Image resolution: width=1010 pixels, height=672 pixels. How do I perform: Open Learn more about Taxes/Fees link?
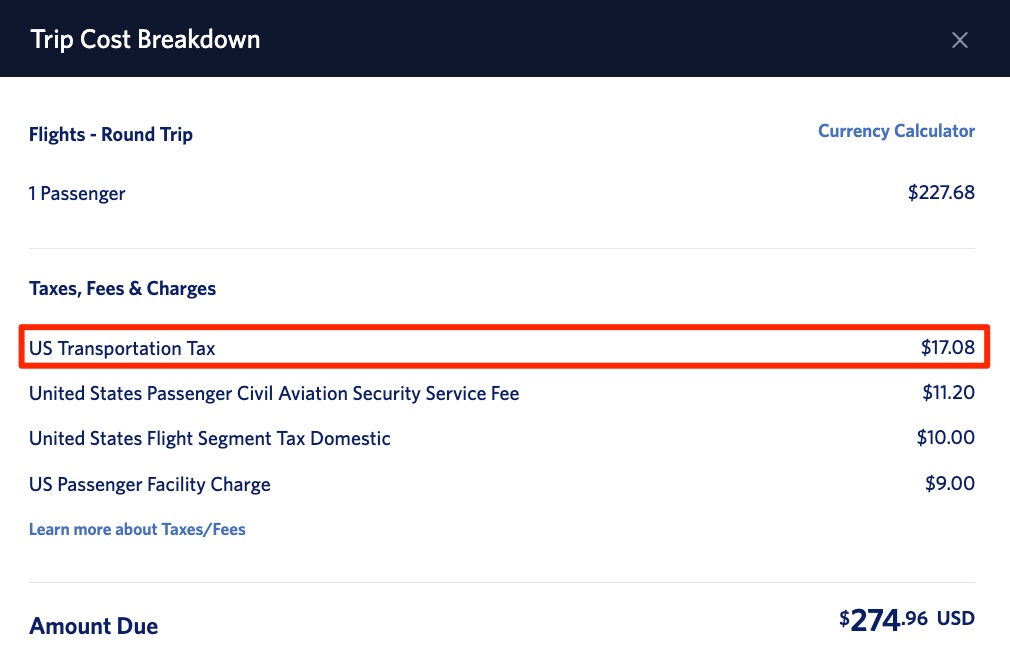(x=137, y=530)
